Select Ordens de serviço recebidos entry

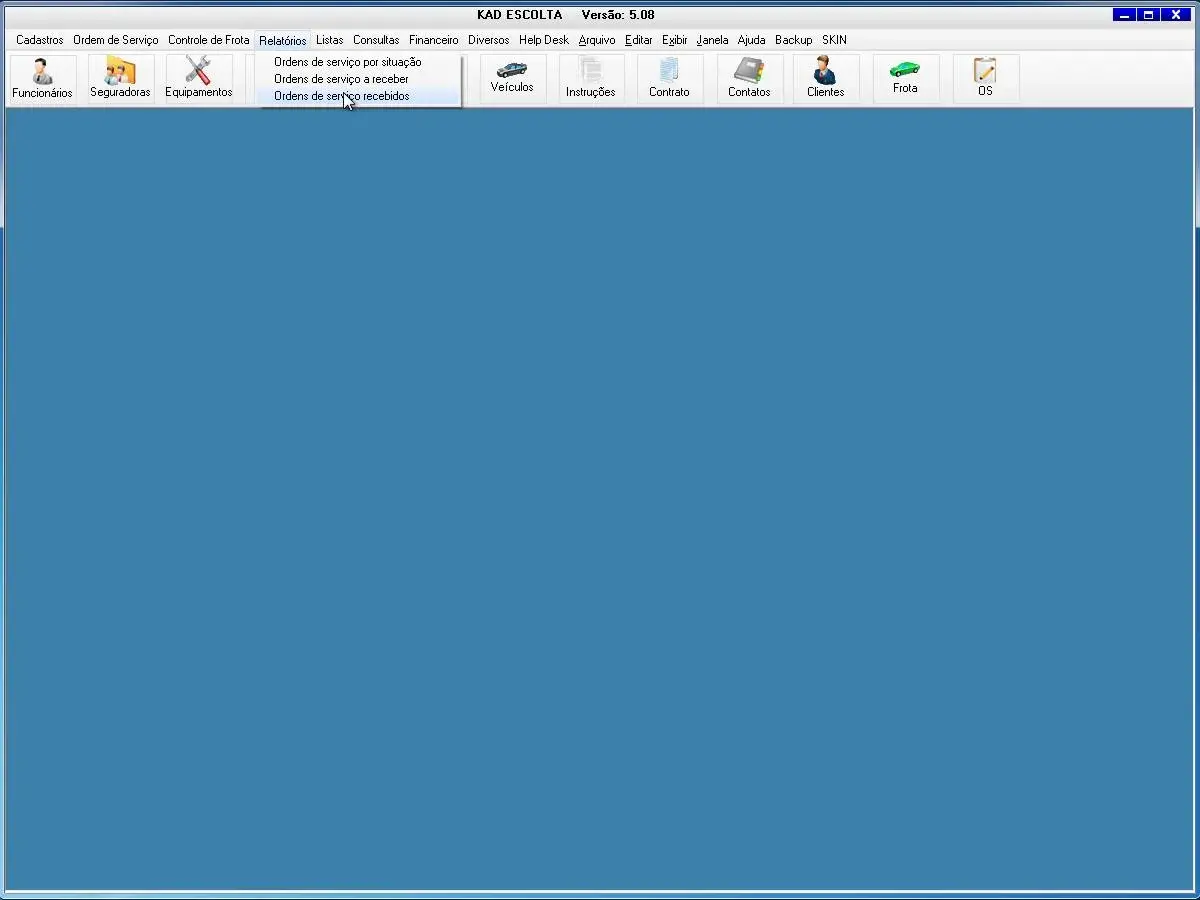(x=341, y=96)
